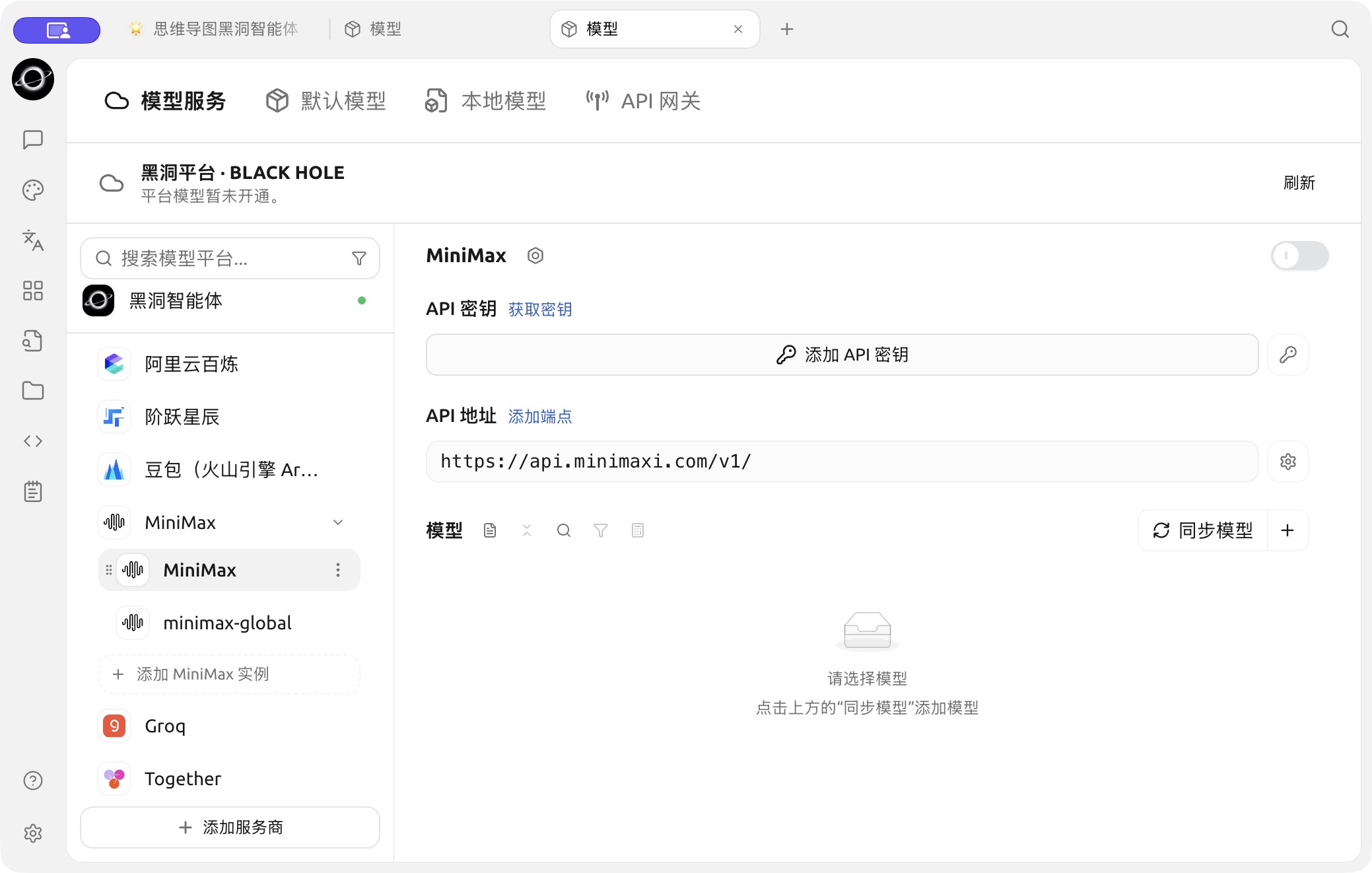Image resolution: width=1372 pixels, height=873 pixels.
Task: Open the help question mark icon
Action: click(33, 781)
